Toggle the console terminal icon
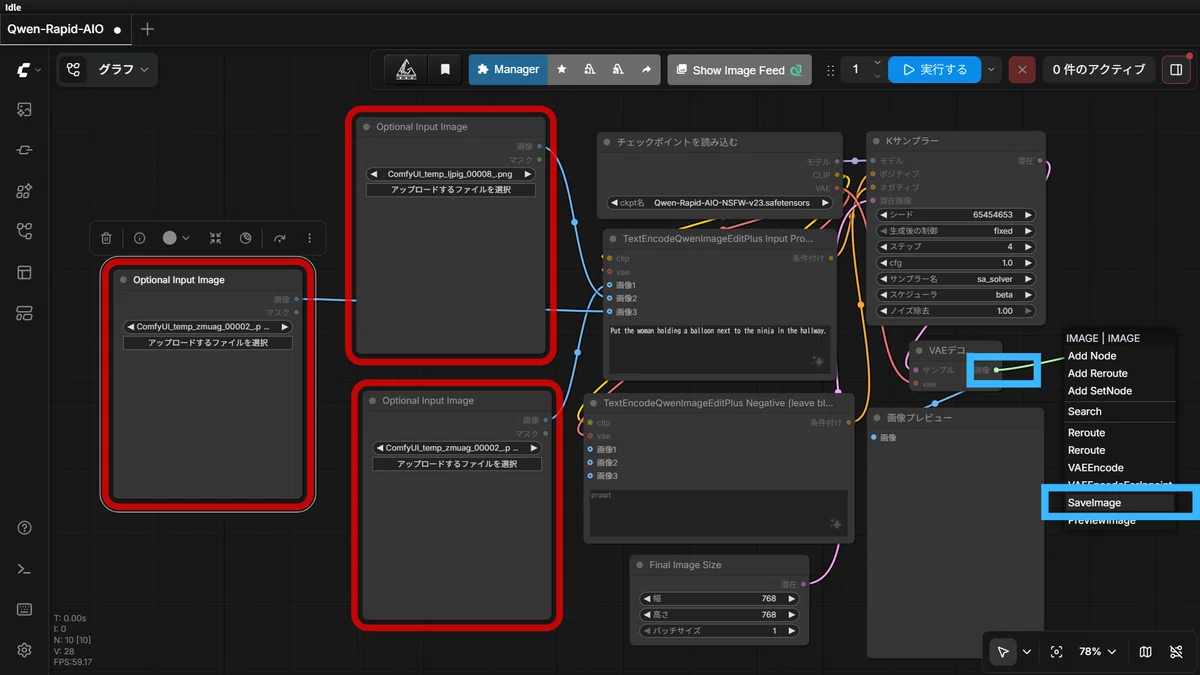 (x=25, y=569)
